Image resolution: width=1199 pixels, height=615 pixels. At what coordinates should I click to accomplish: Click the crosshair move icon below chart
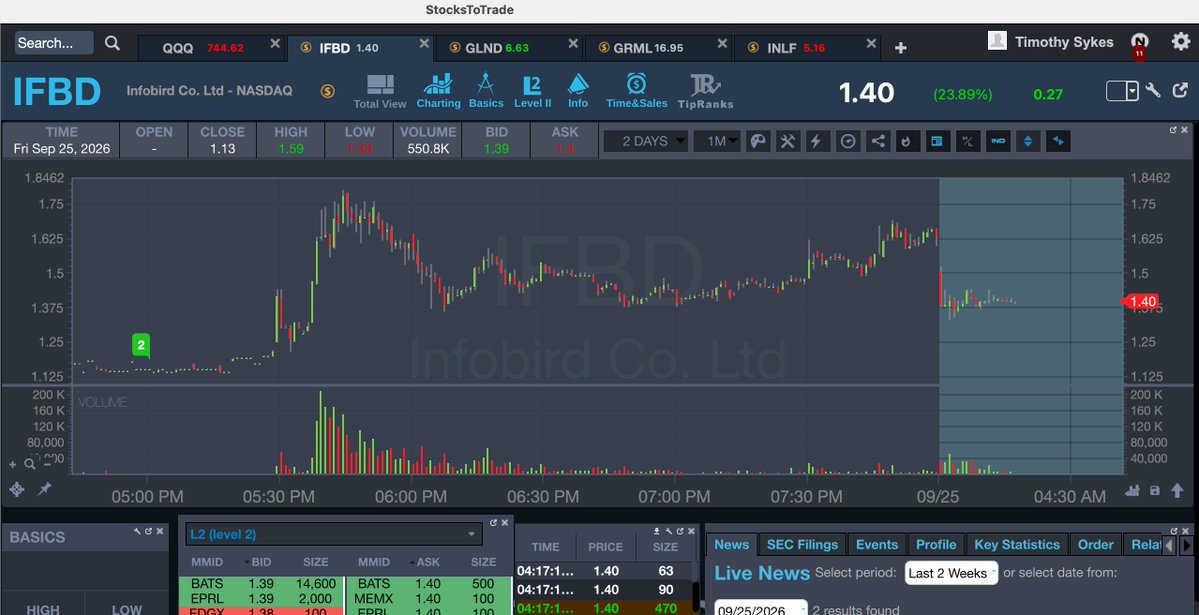[x=17, y=490]
